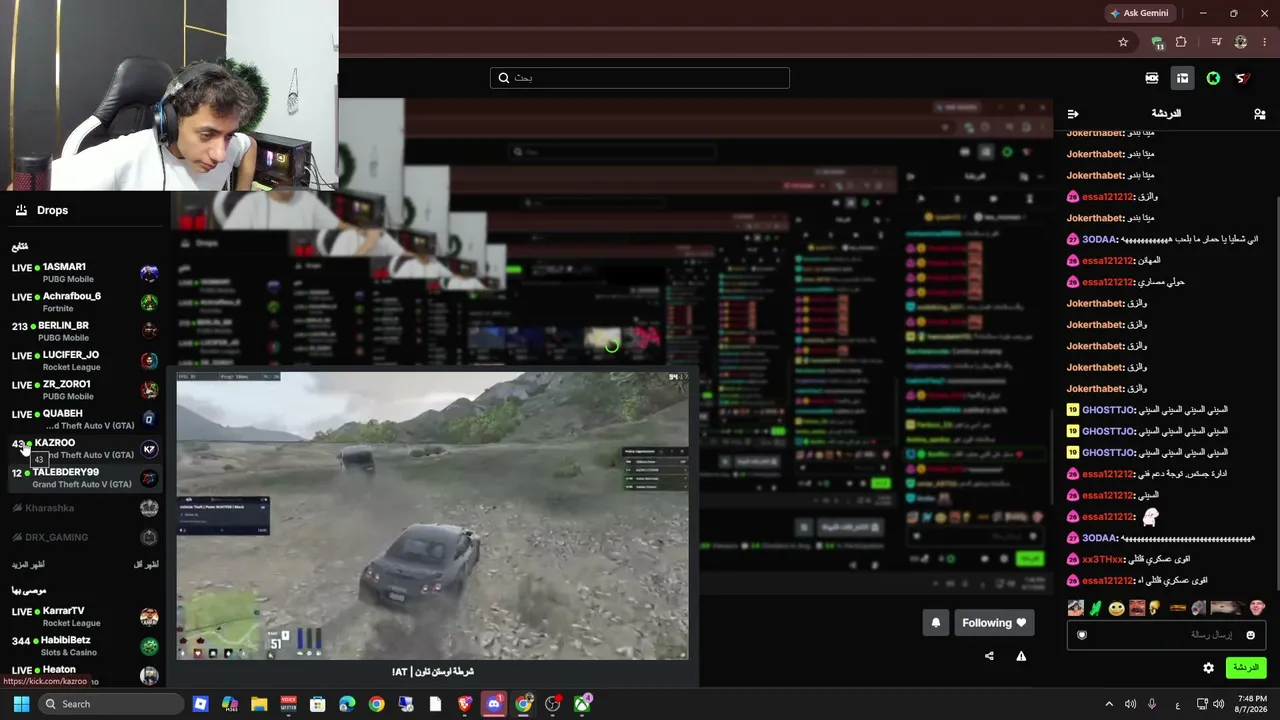The width and height of the screenshot is (1280, 720).
Task: Open the Chrome profile avatar
Action: click(x=1241, y=42)
